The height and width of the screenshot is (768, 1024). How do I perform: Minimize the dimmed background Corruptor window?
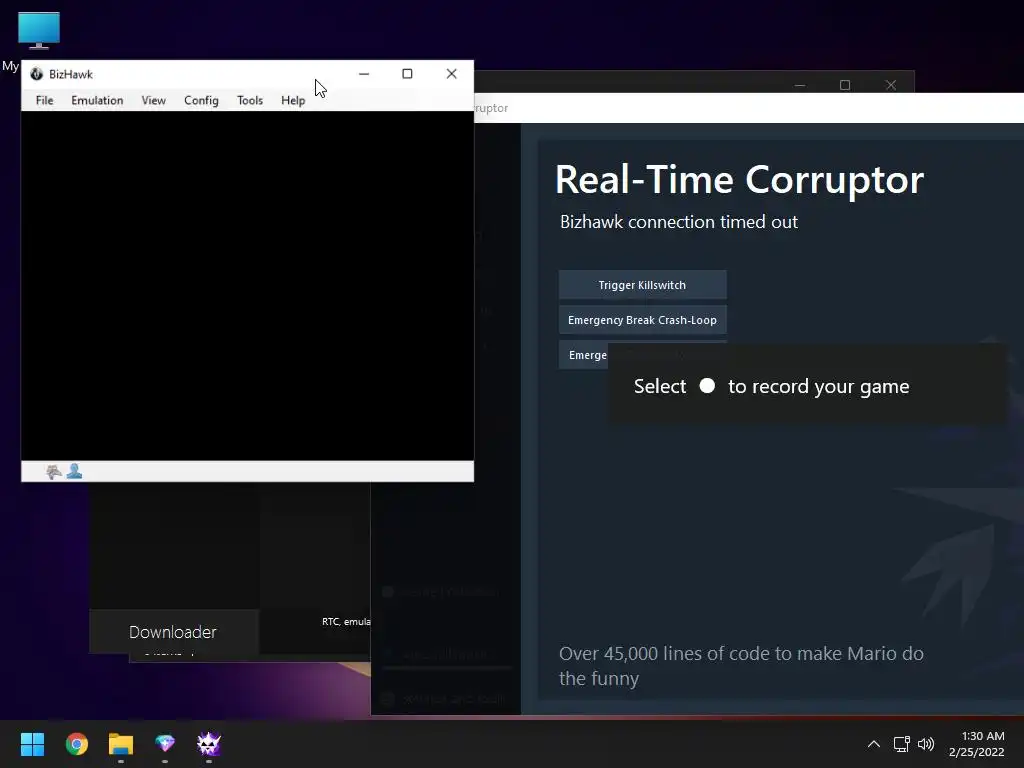coord(800,85)
